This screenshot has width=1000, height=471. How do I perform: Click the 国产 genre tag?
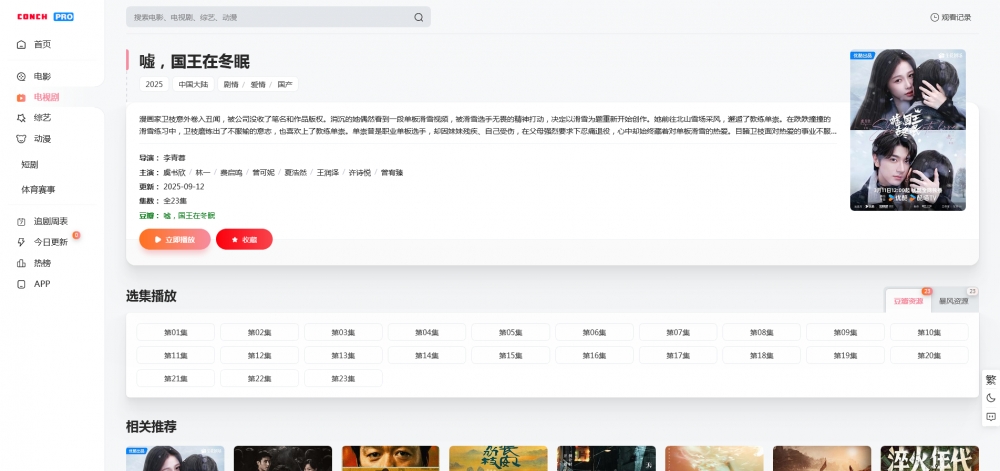point(285,84)
